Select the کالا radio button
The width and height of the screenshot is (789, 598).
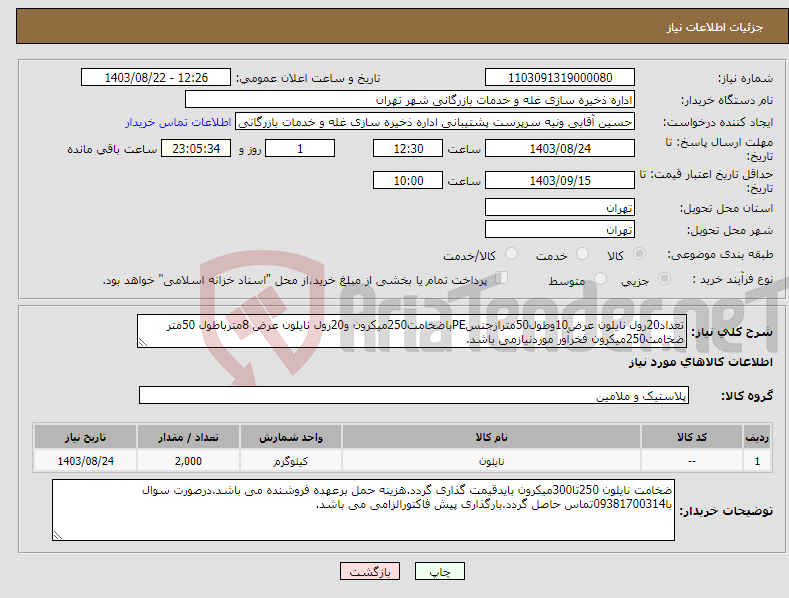[x=639, y=254]
